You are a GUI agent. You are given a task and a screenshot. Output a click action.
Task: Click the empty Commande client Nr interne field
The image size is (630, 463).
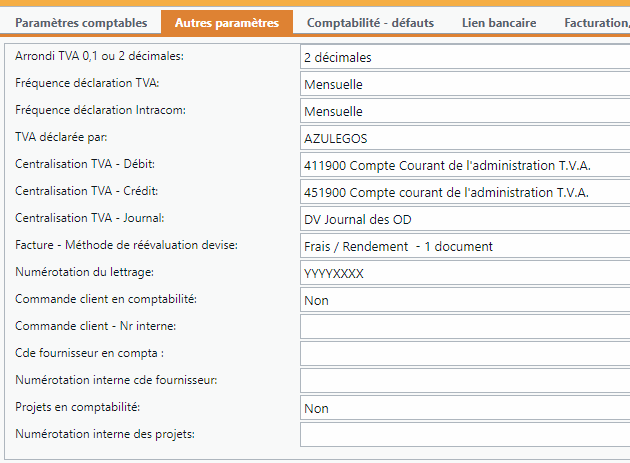(465, 327)
